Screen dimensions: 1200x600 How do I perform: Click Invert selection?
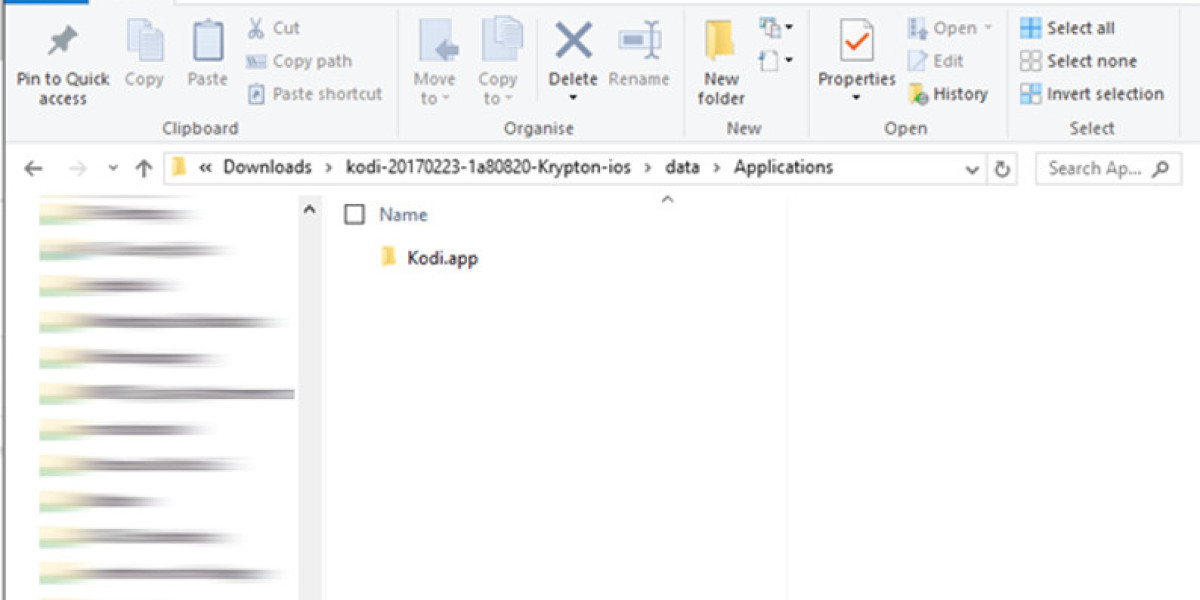1092,94
